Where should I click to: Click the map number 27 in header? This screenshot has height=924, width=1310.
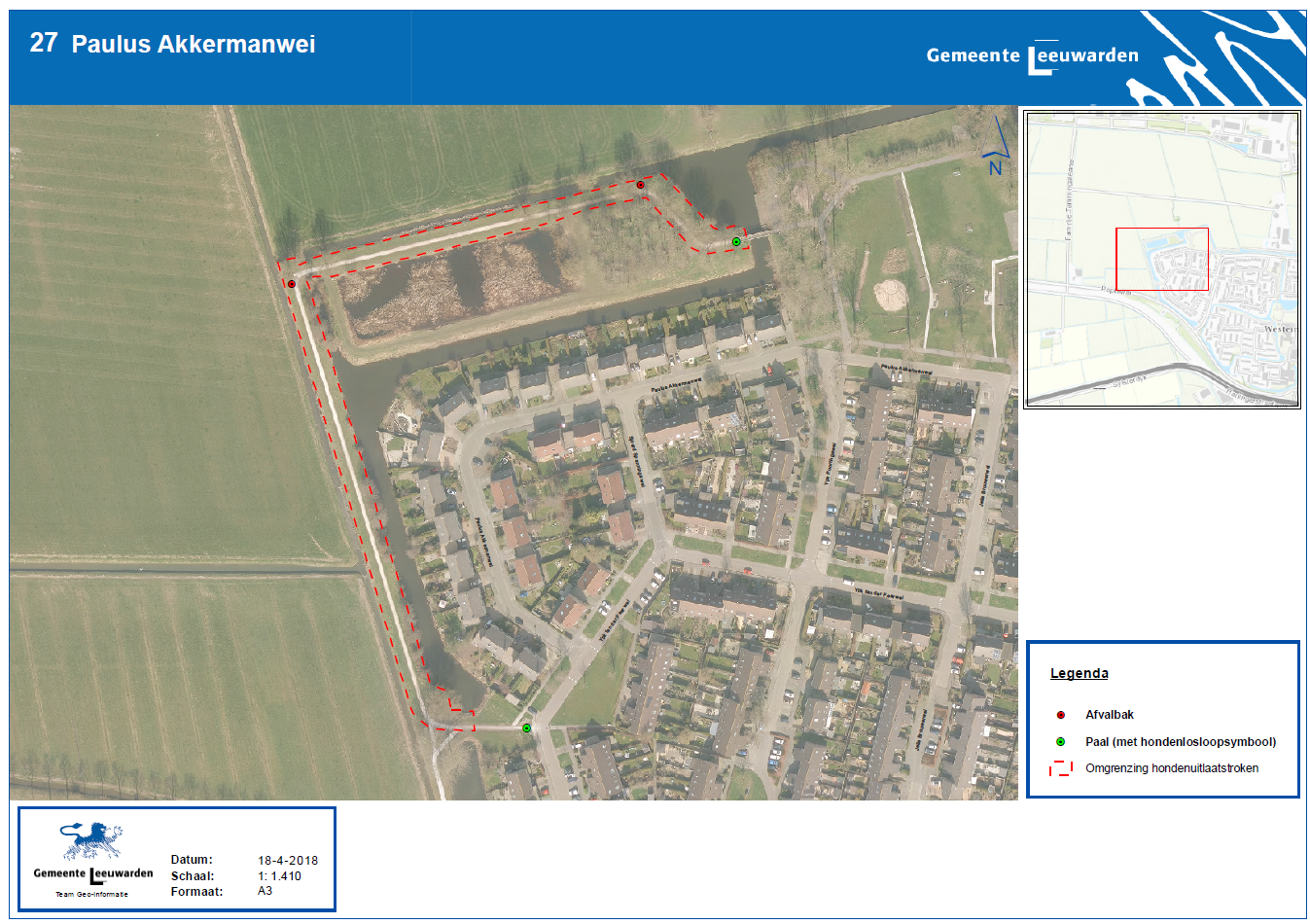point(44,43)
